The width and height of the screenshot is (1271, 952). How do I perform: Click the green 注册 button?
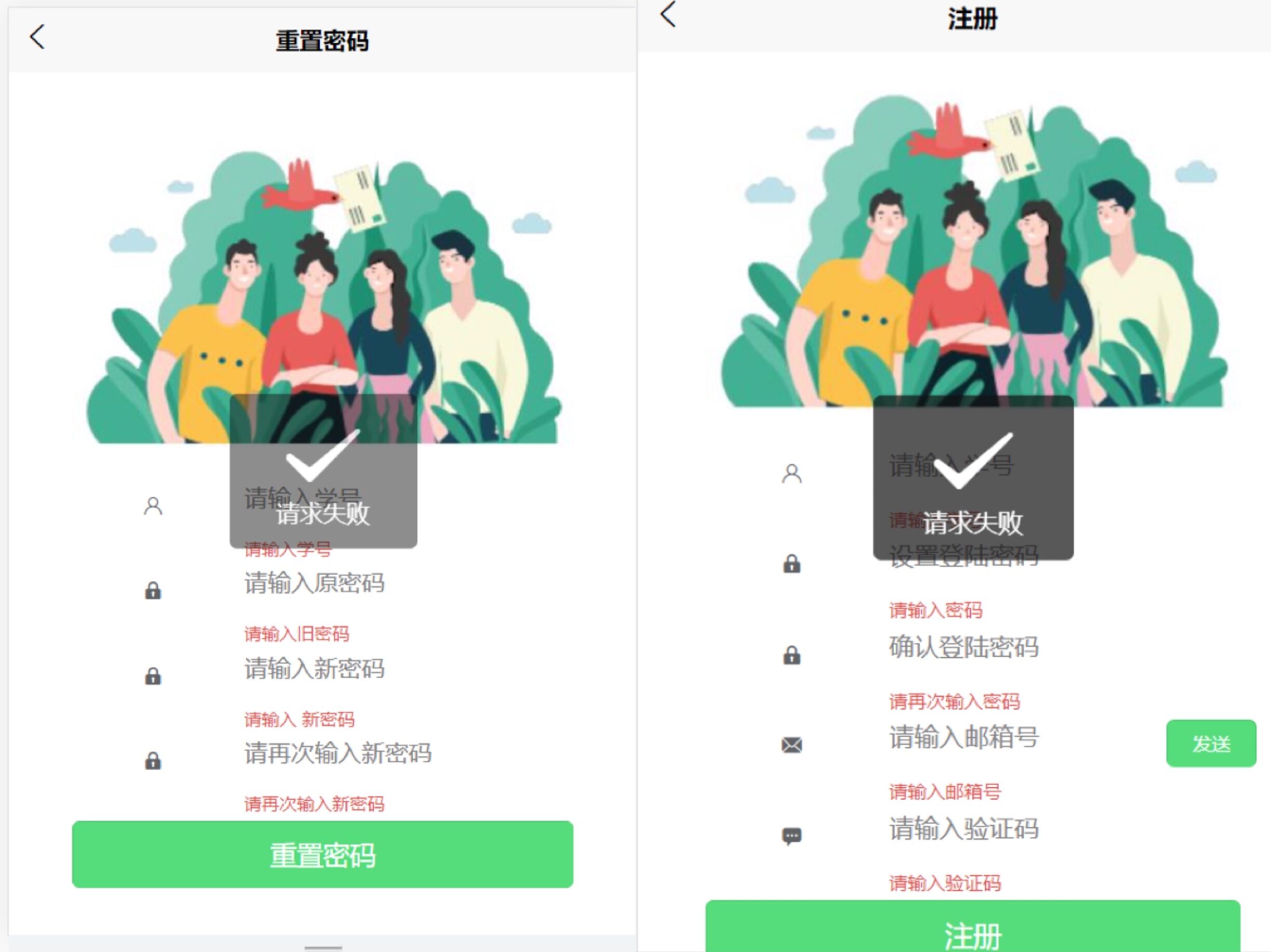point(973,926)
